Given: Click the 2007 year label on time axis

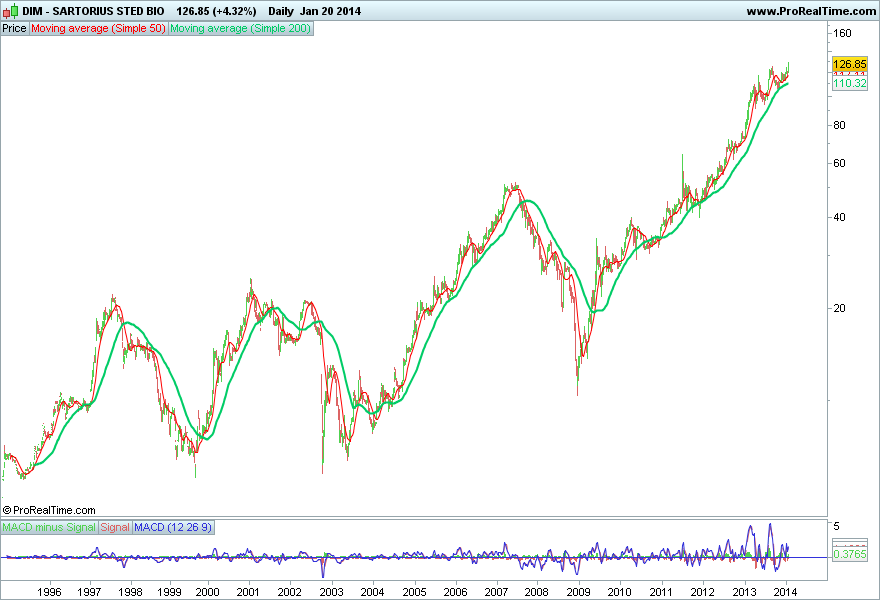Looking at the screenshot, I should coord(496,592).
